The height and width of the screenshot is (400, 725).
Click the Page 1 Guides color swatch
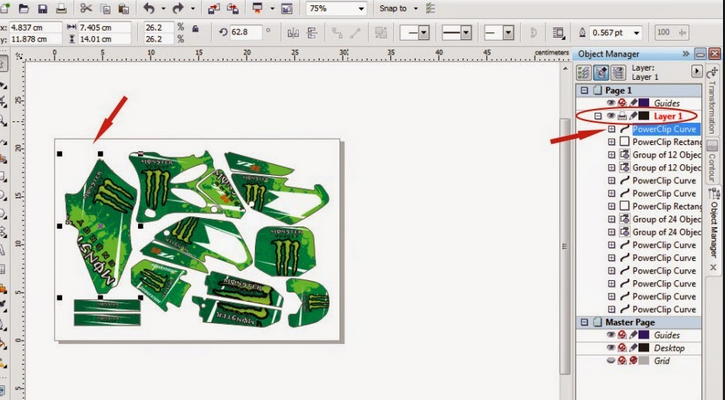click(x=644, y=103)
